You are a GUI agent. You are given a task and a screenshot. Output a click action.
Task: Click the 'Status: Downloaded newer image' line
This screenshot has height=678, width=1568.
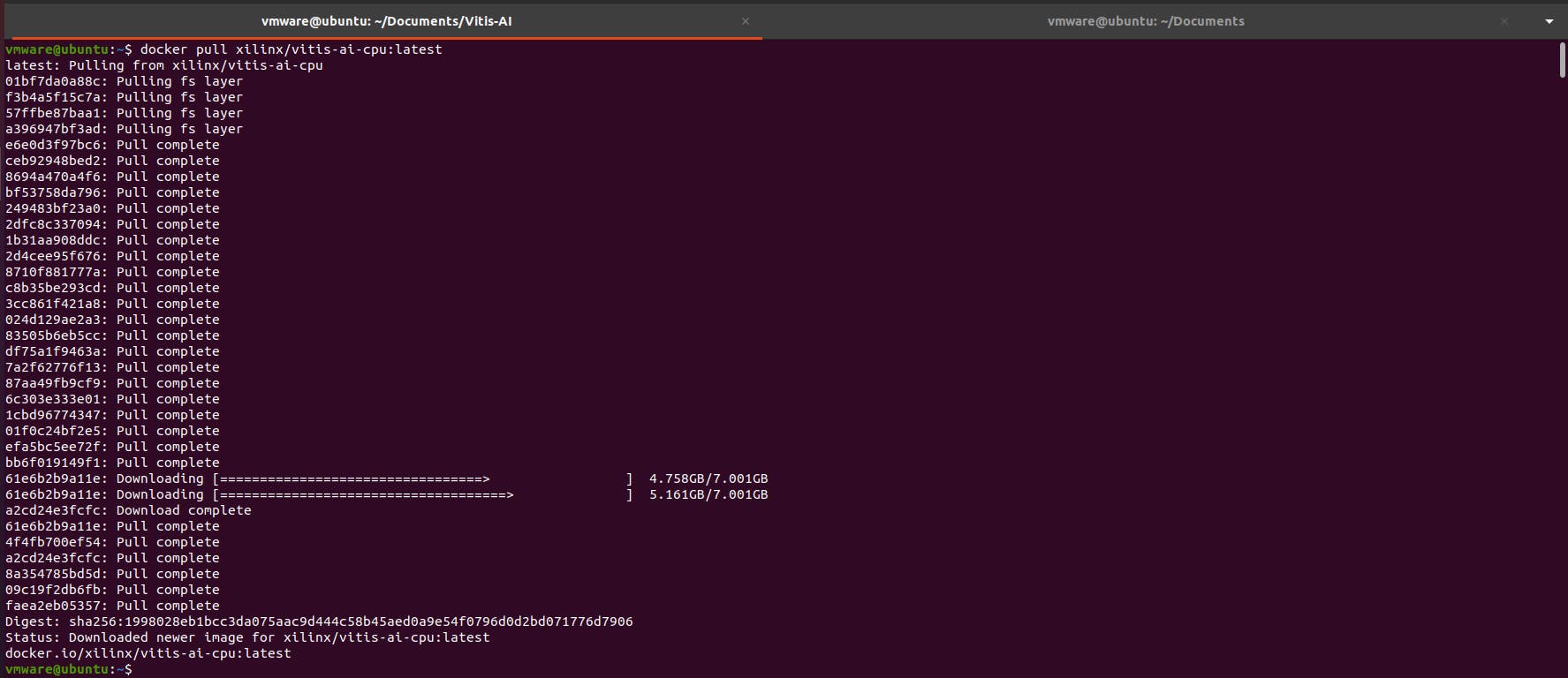pos(247,637)
